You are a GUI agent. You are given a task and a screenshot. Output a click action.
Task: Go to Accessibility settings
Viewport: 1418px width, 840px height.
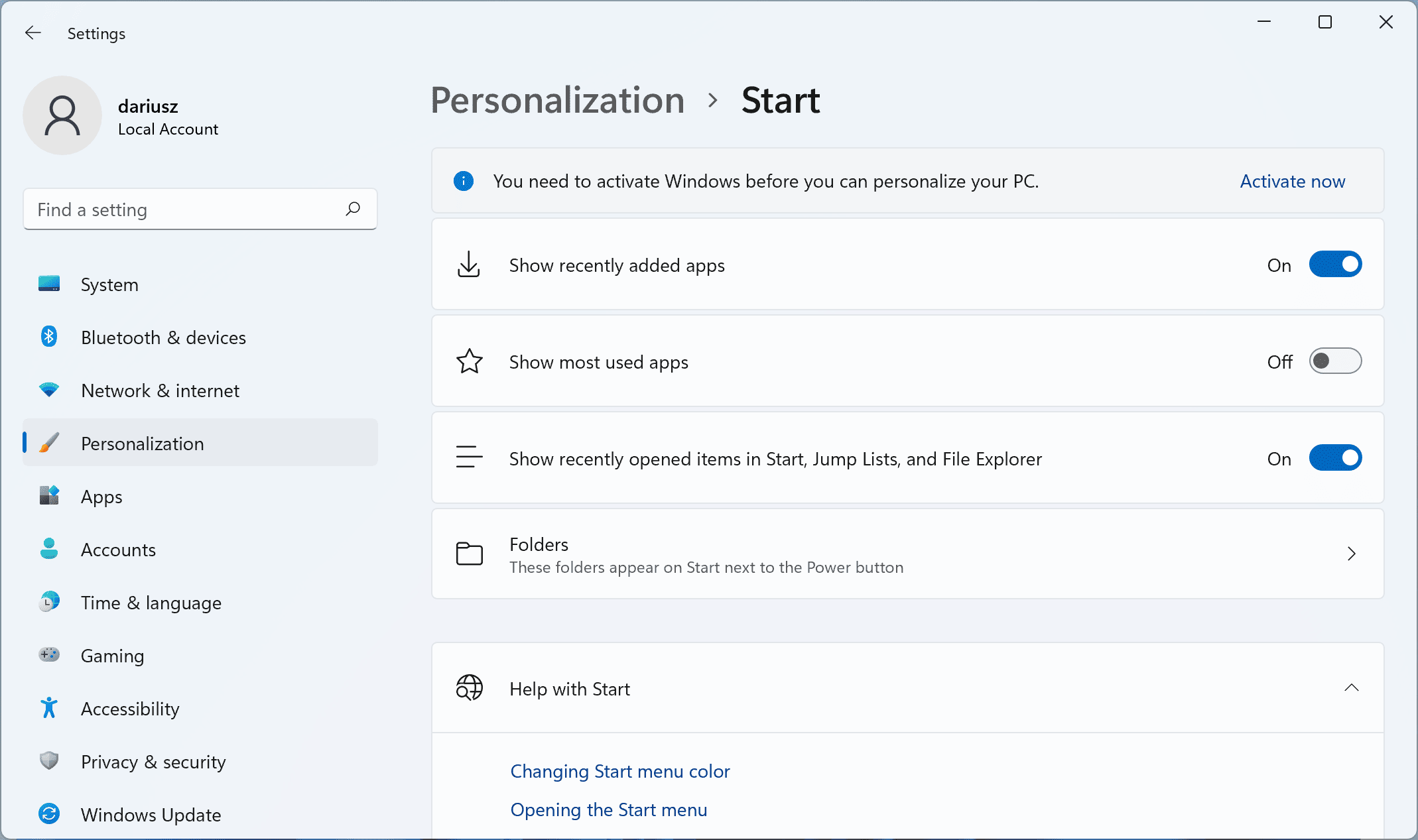click(200, 709)
